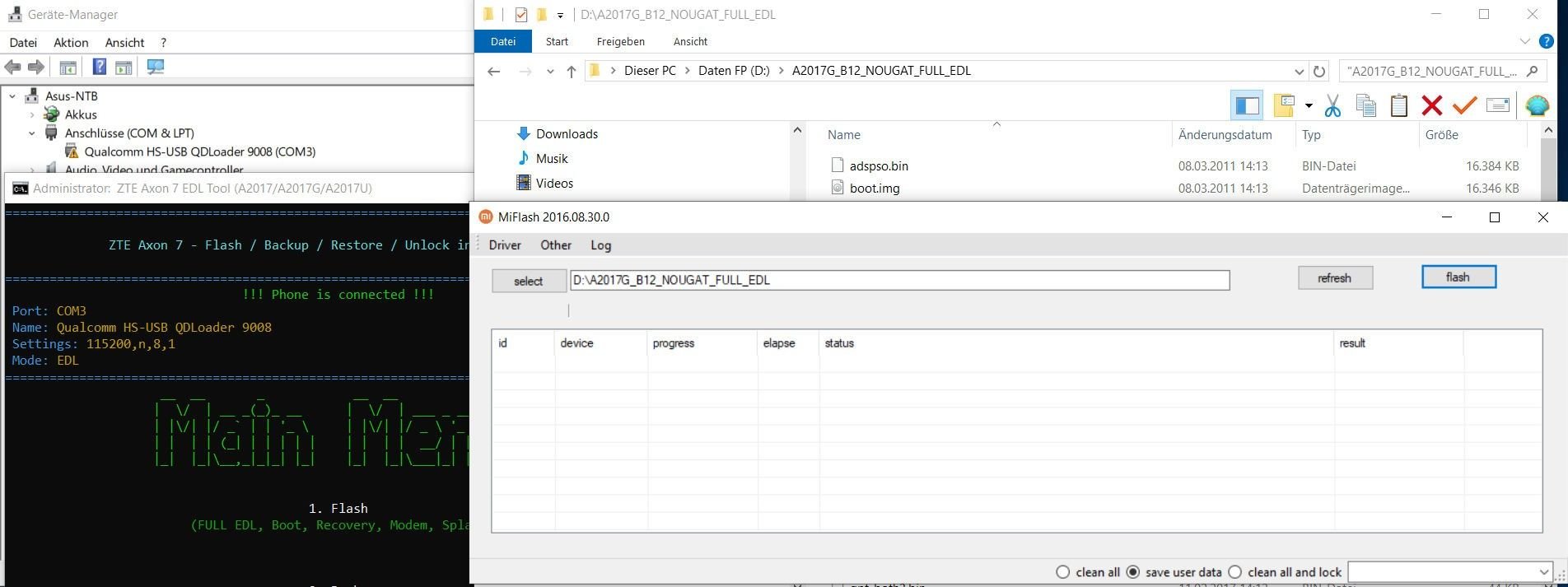Open recent locations dropdown in Explorer
This screenshot has width=1568, height=587.
[550, 72]
